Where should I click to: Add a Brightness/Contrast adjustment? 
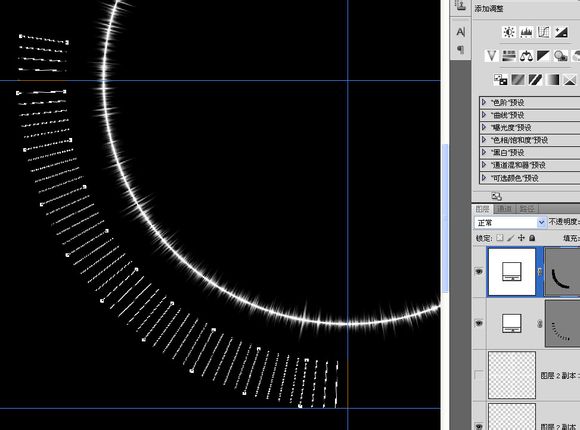click(x=509, y=32)
